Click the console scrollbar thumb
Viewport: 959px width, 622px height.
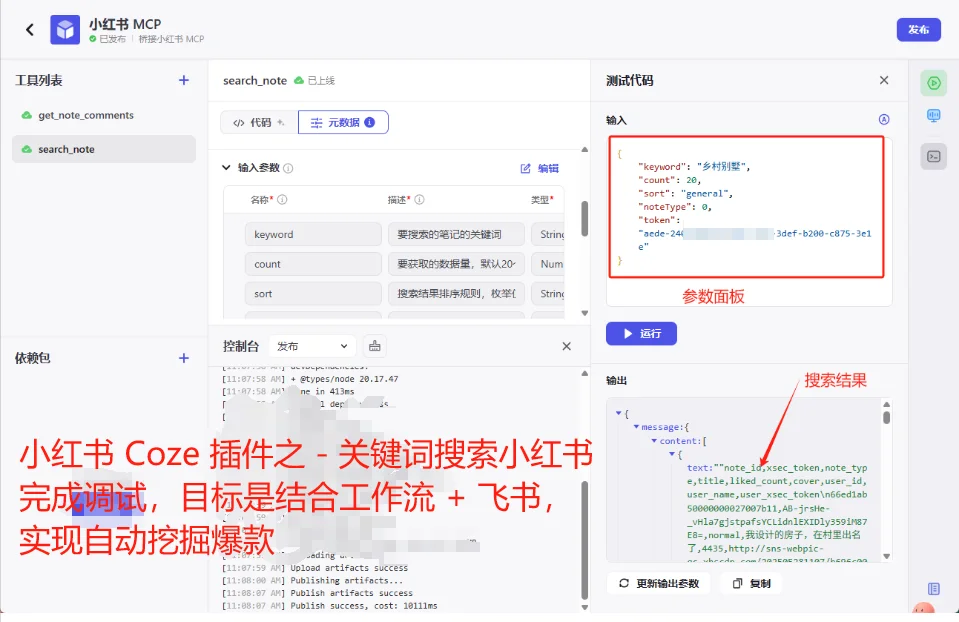pyautogui.click(x=585, y=539)
